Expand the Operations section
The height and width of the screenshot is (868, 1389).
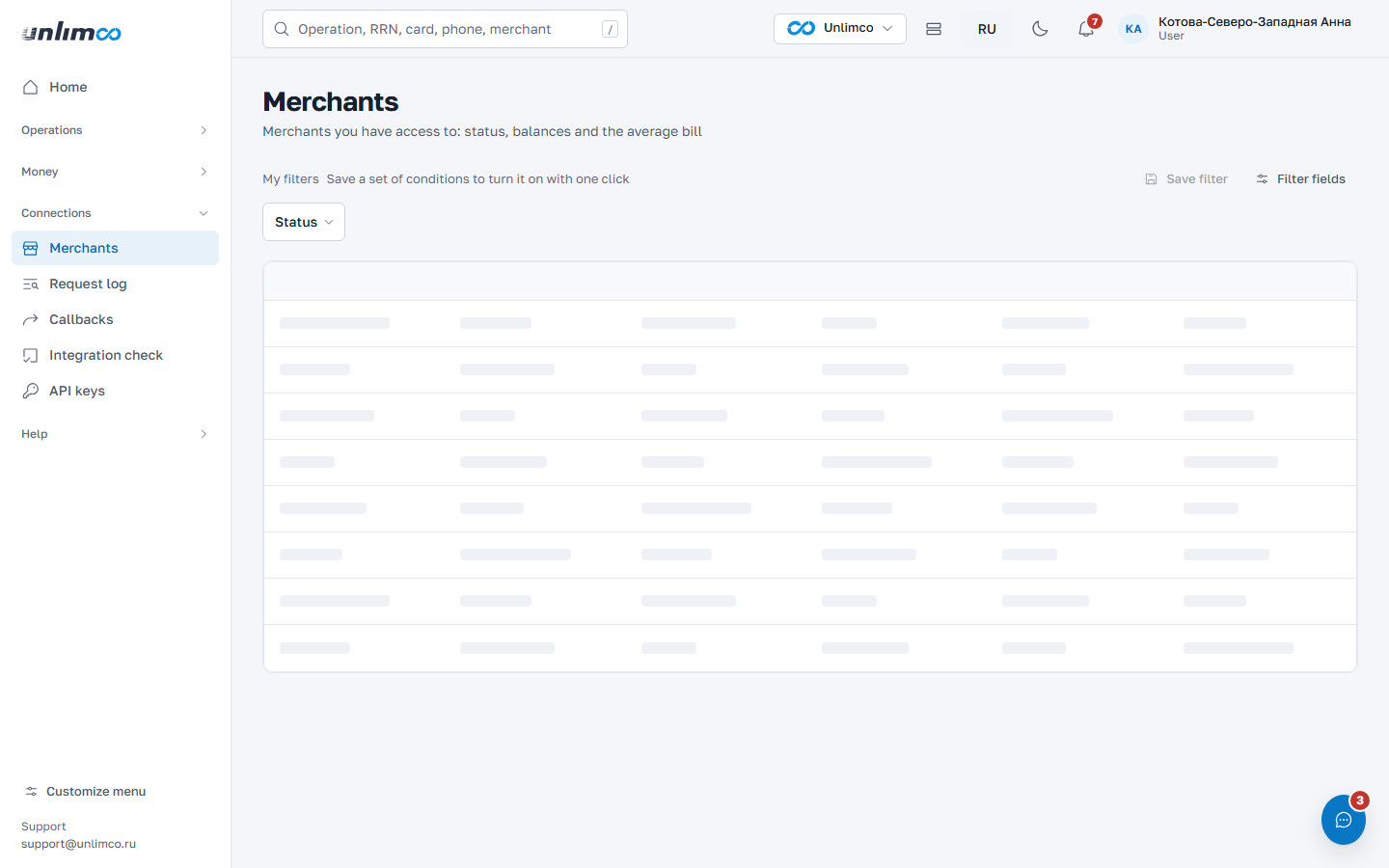(115, 130)
